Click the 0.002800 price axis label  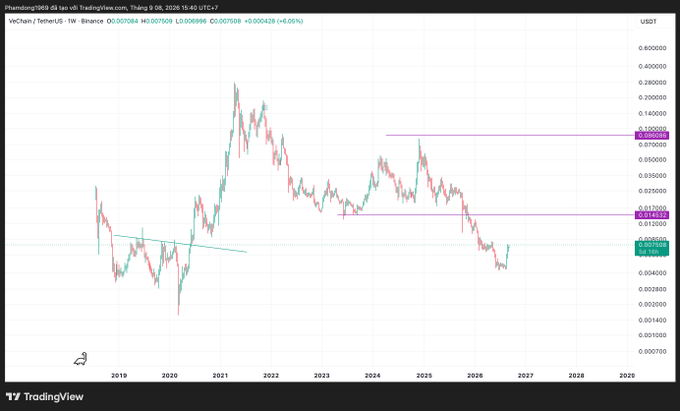(652, 289)
